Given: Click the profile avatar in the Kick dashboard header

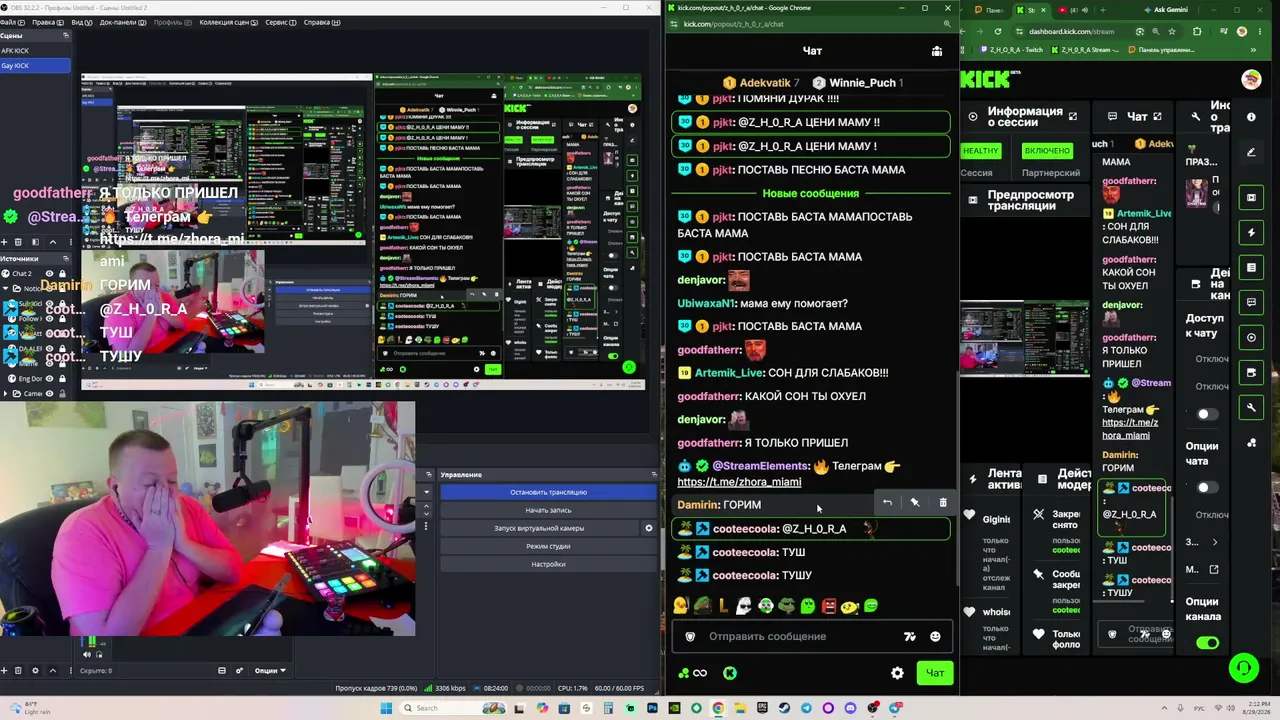Looking at the screenshot, I should pyautogui.click(x=1251, y=80).
